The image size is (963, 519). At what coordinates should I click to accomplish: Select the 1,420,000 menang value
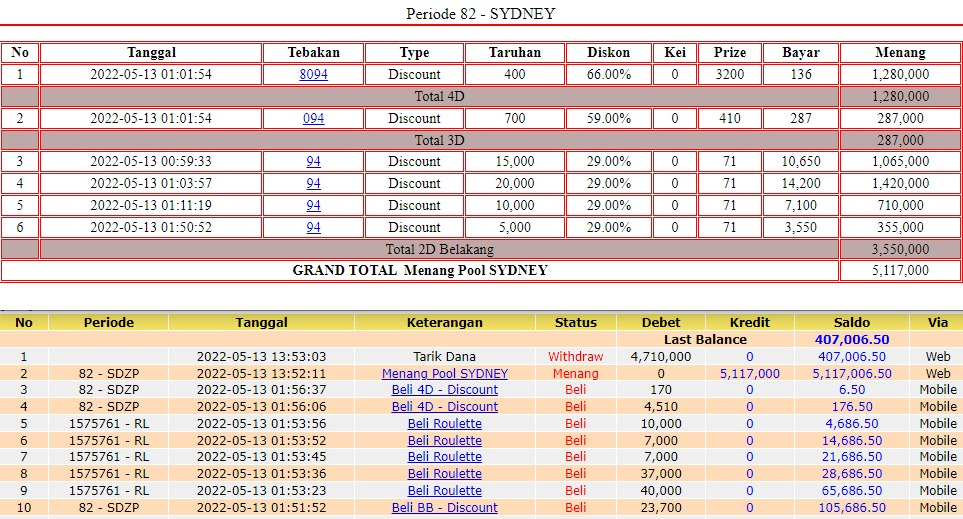tap(900, 184)
